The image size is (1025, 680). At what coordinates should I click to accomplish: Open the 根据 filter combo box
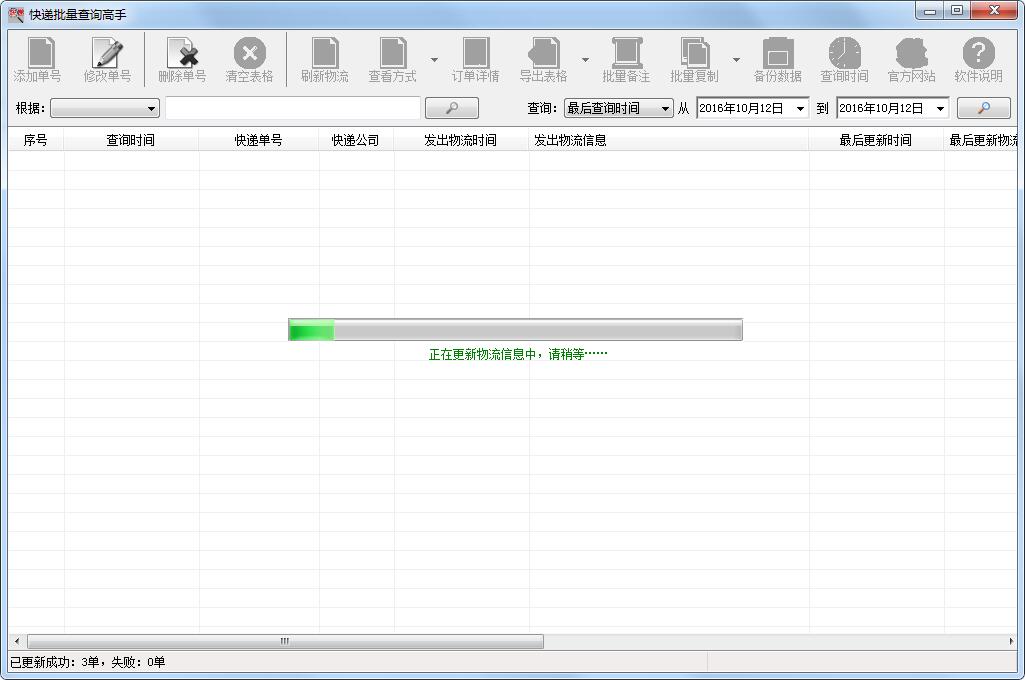(105, 109)
